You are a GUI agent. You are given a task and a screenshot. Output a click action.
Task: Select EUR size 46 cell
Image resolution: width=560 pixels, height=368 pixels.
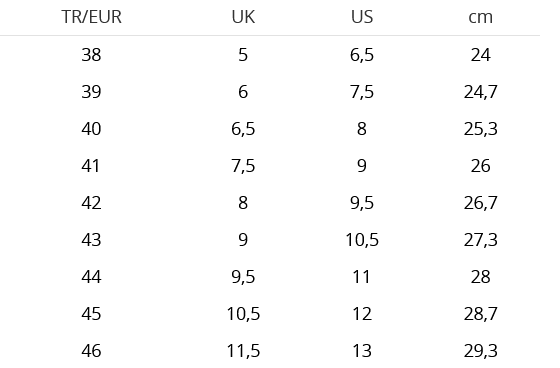(x=91, y=351)
